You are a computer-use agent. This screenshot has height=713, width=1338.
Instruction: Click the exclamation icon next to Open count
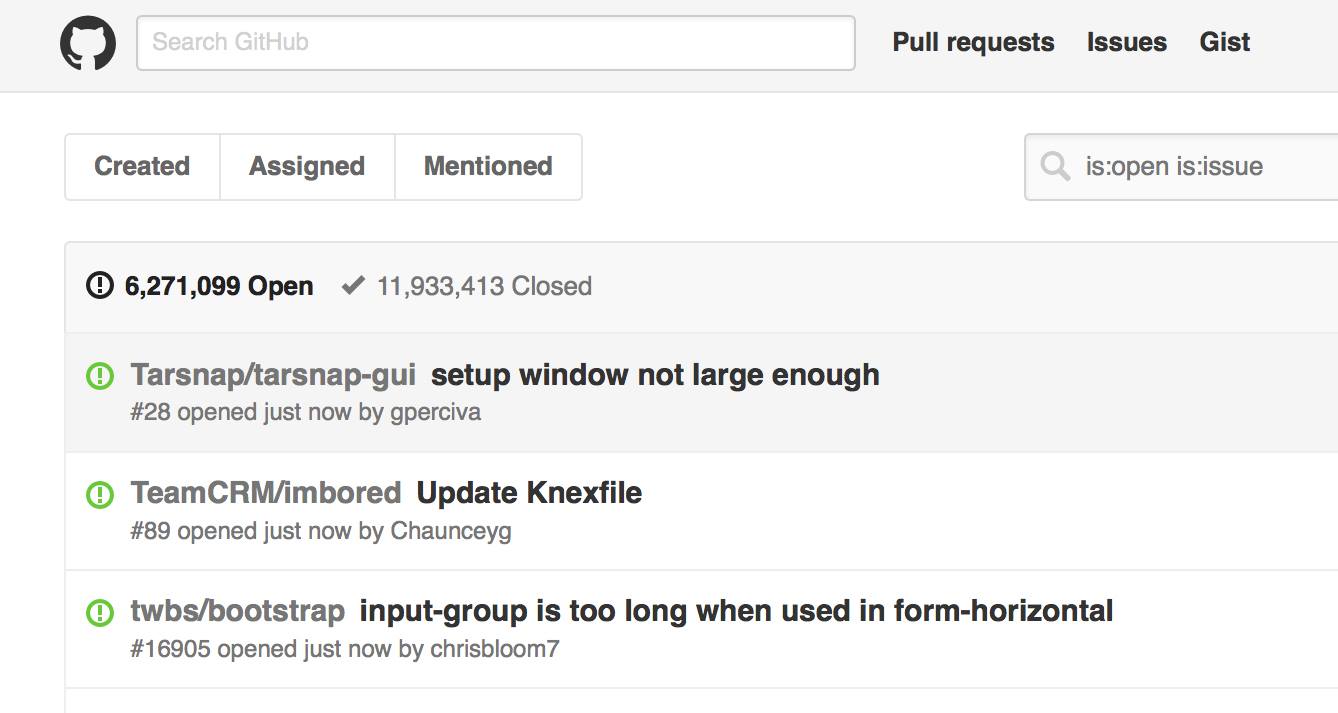(100, 286)
